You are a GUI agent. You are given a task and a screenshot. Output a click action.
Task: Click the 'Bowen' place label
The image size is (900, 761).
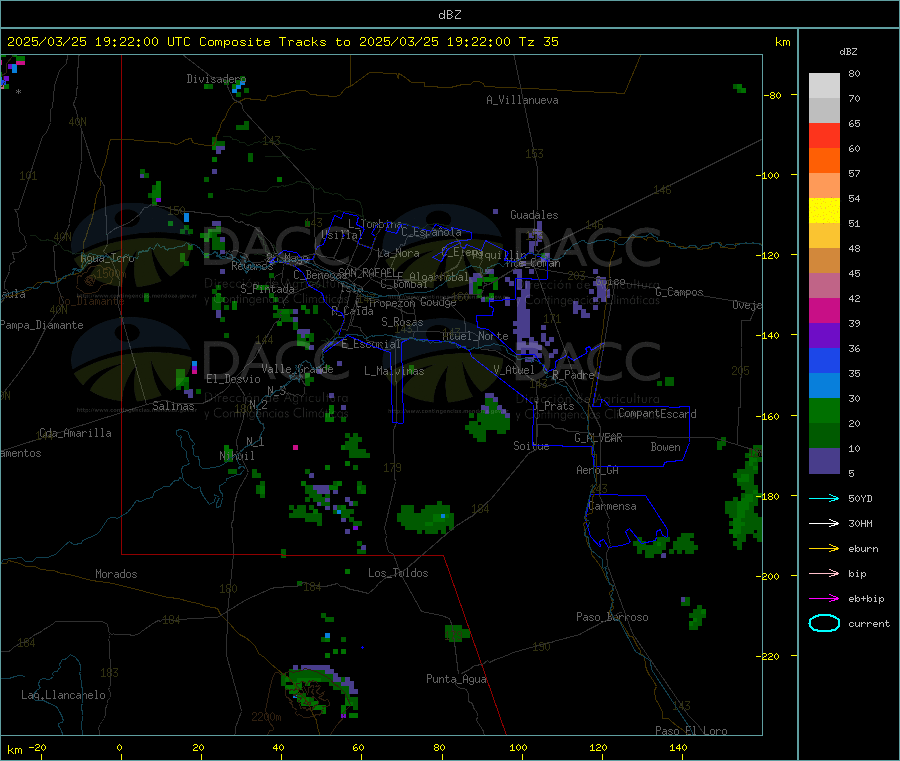click(665, 447)
